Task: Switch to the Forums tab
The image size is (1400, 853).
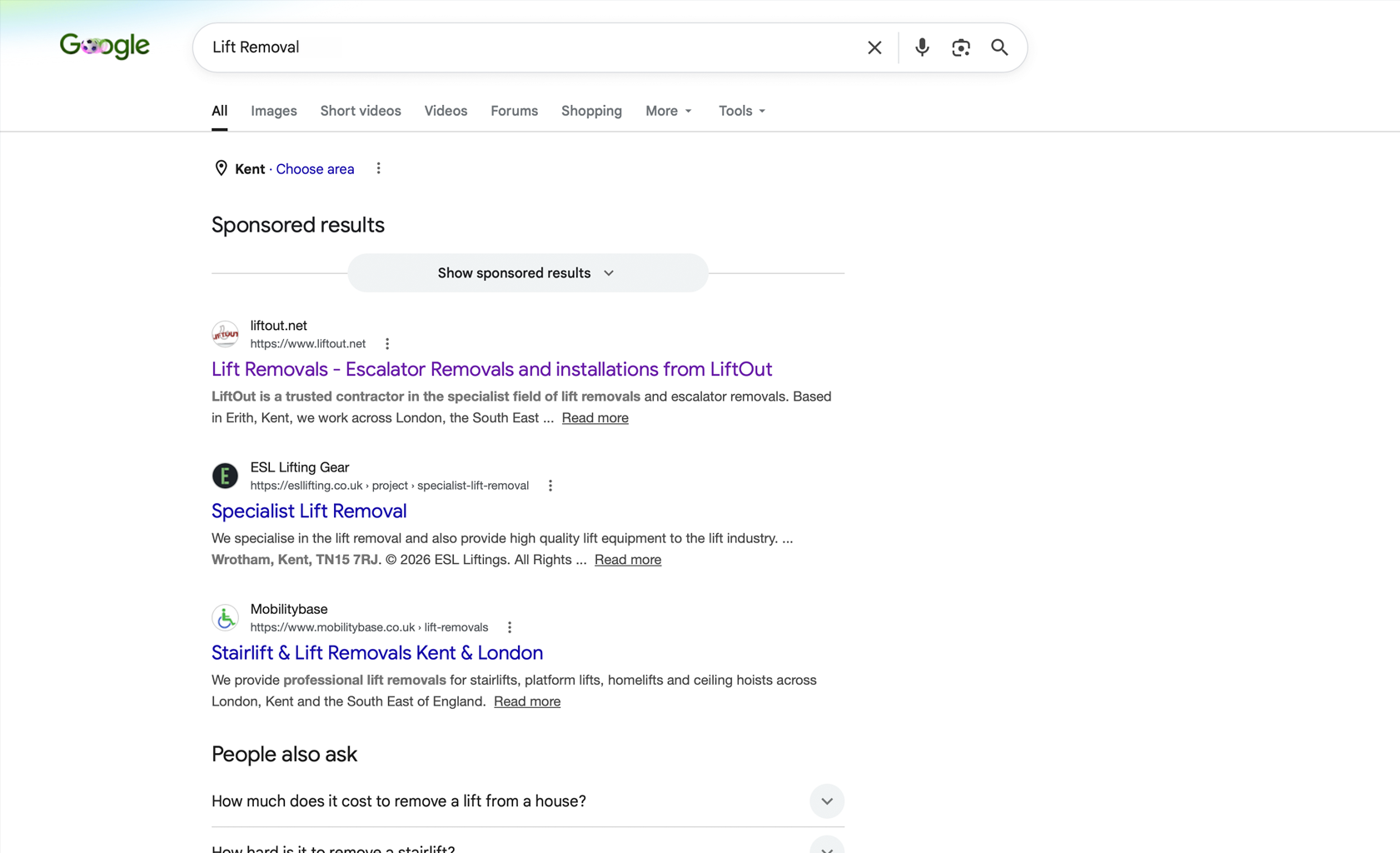Action: click(514, 111)
